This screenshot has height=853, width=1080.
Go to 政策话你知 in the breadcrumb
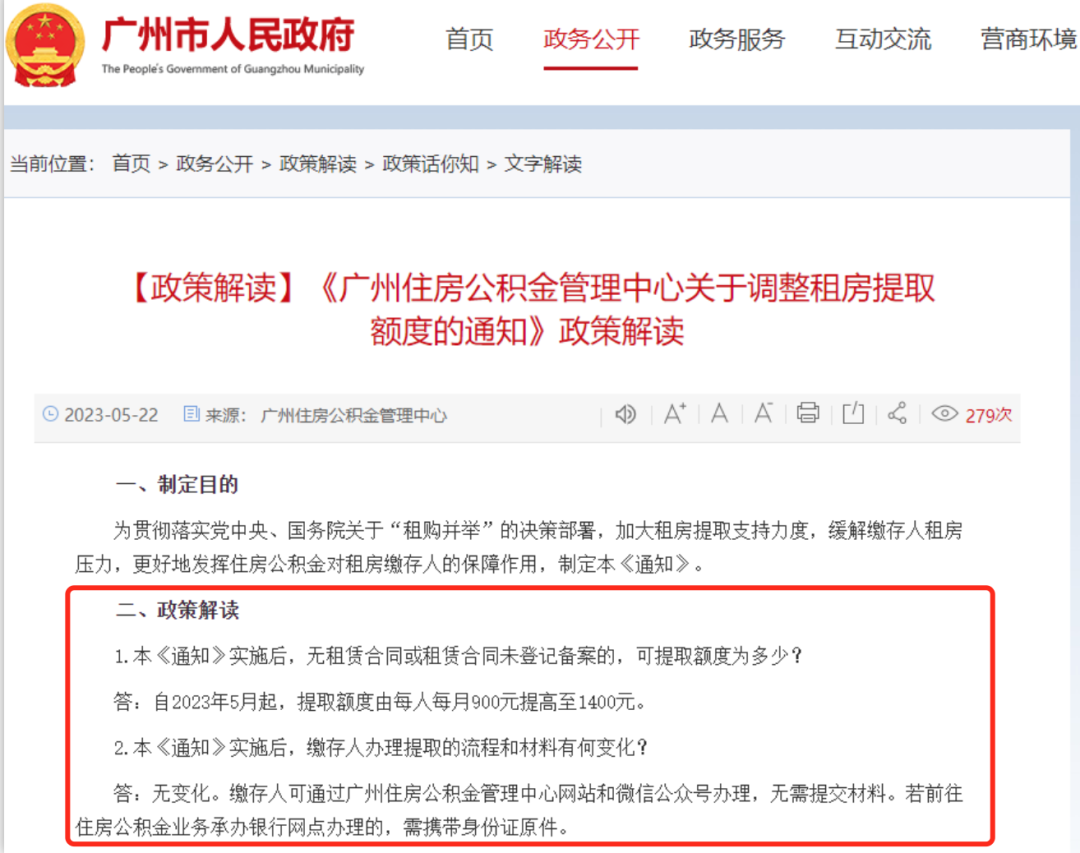tap(430, 164)
